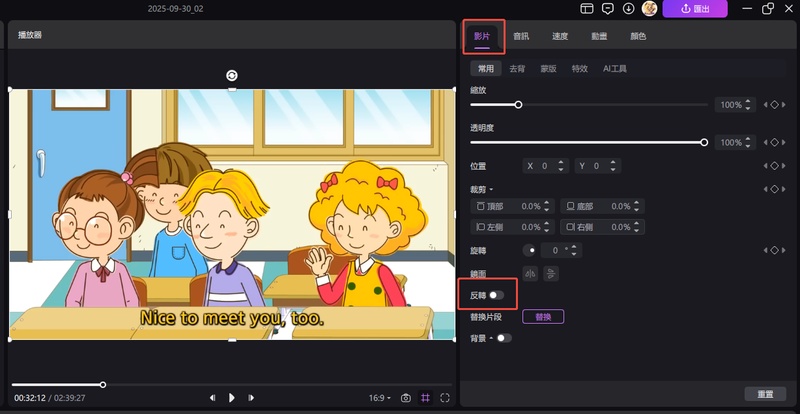
Task: Expand the 裁剪 crop dropdown arrow
Action: point(491,189)
